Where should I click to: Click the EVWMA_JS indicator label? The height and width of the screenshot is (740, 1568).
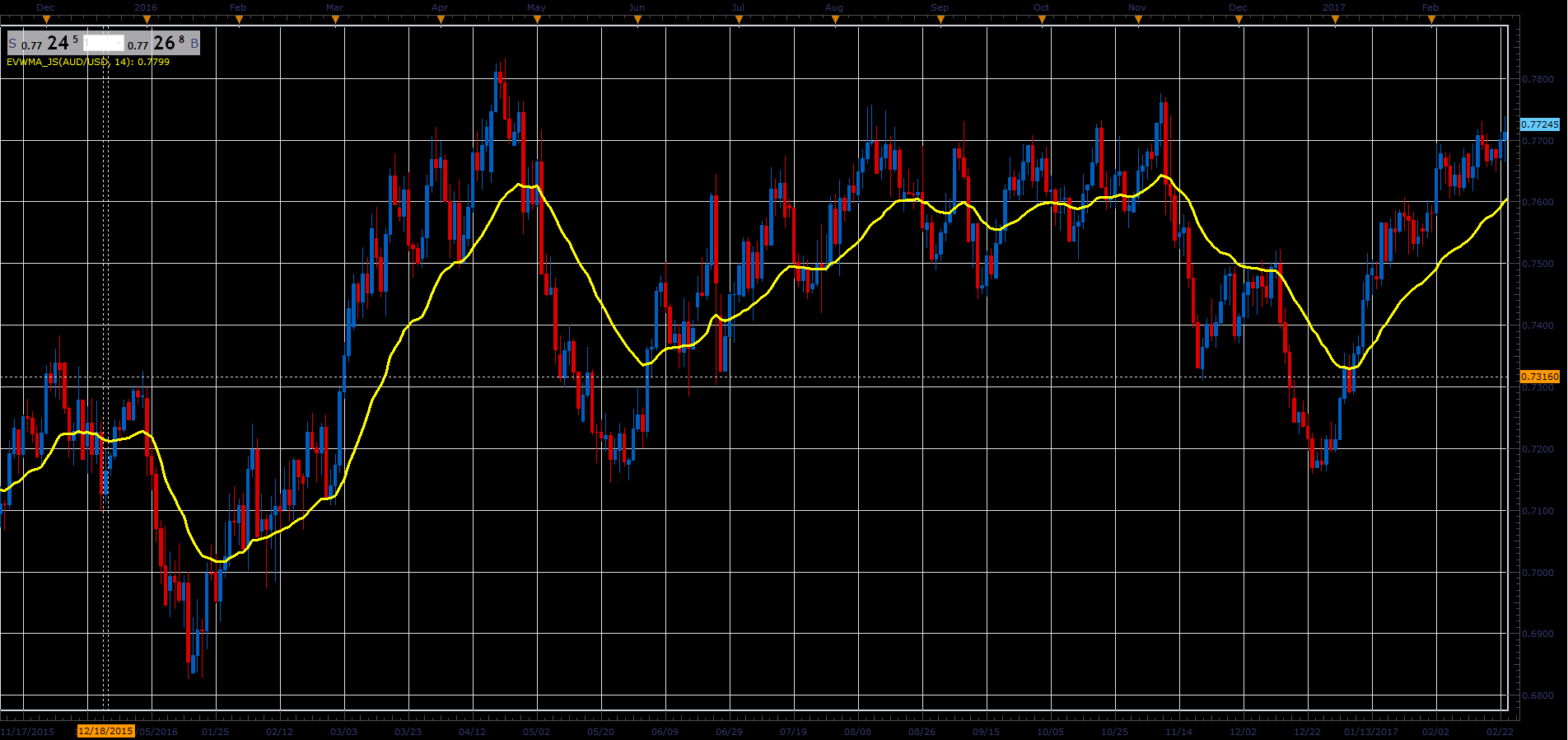tap(88, 62)
